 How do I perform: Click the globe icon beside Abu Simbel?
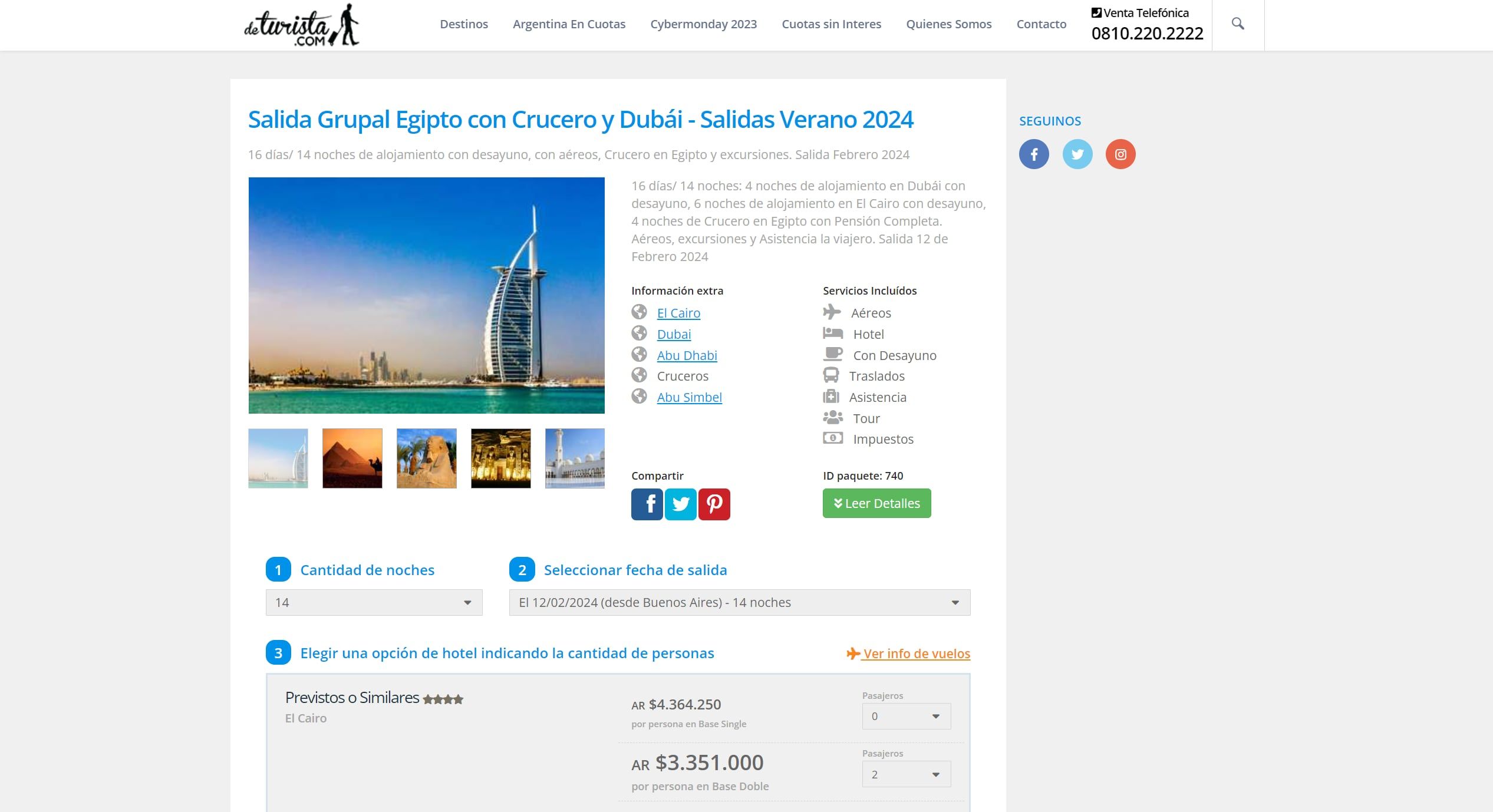click(639, 396)
